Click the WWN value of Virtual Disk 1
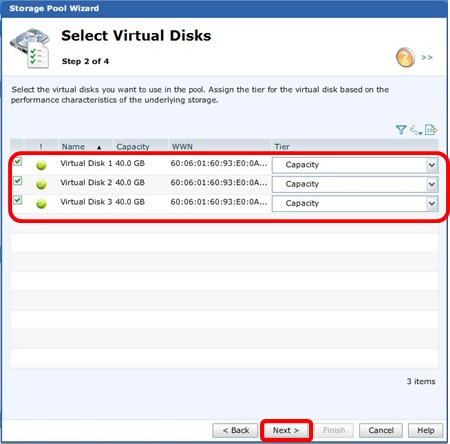Image resolution: width=450 pixels, height=444 pixels. tap(219, 163)
